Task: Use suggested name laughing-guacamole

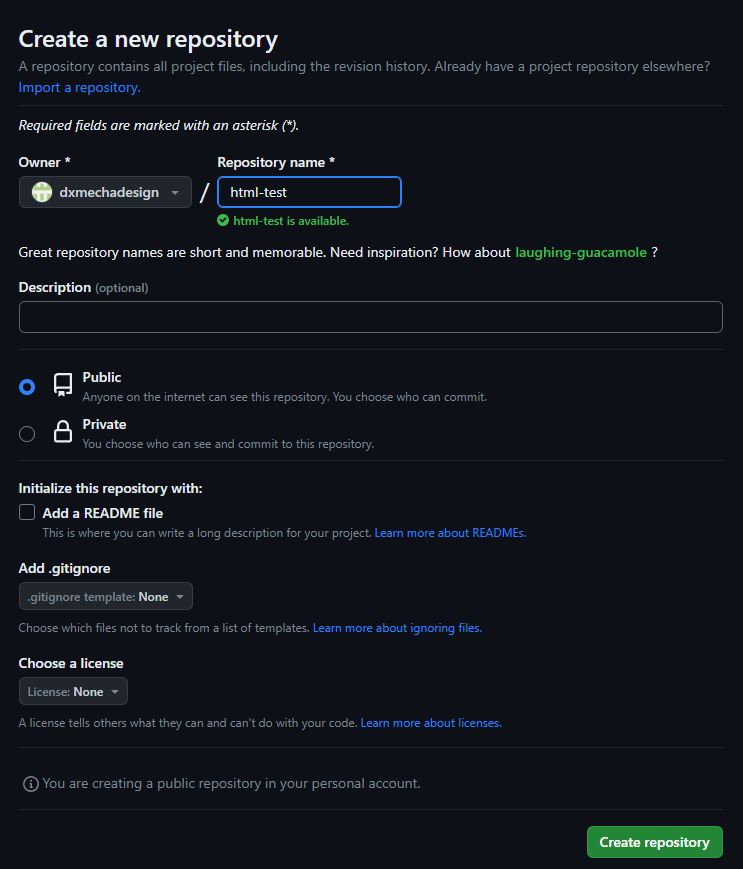Action: coord(581,253)
